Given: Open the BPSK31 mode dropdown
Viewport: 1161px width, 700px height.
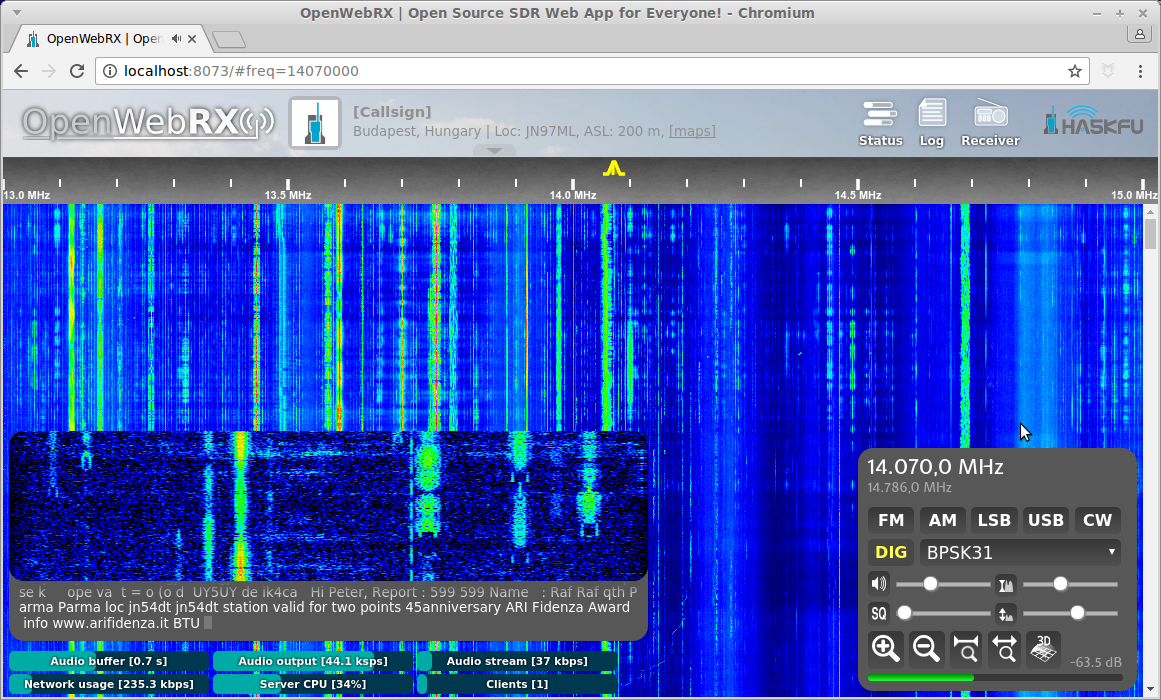Looking at the screenshot, I should [1020, 551].
